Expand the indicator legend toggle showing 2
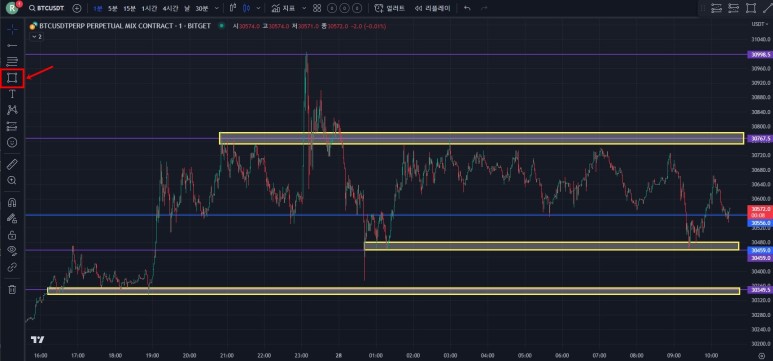The image size is (773, 361). point(36,36)
